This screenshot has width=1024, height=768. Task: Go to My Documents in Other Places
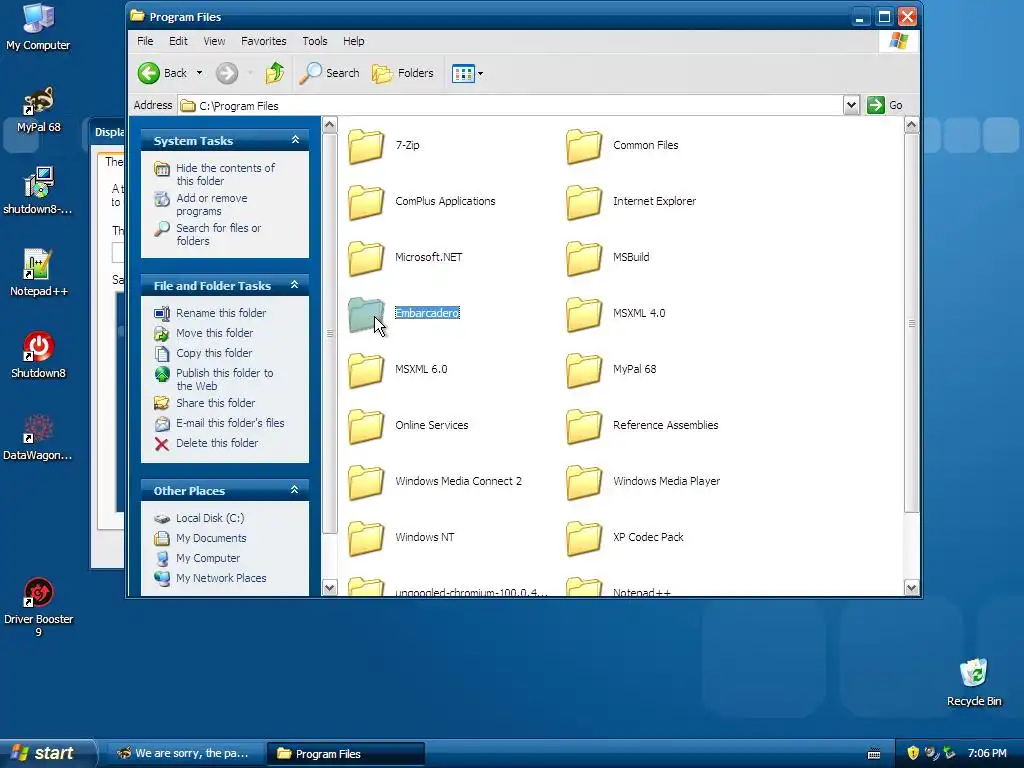(211, 538)
